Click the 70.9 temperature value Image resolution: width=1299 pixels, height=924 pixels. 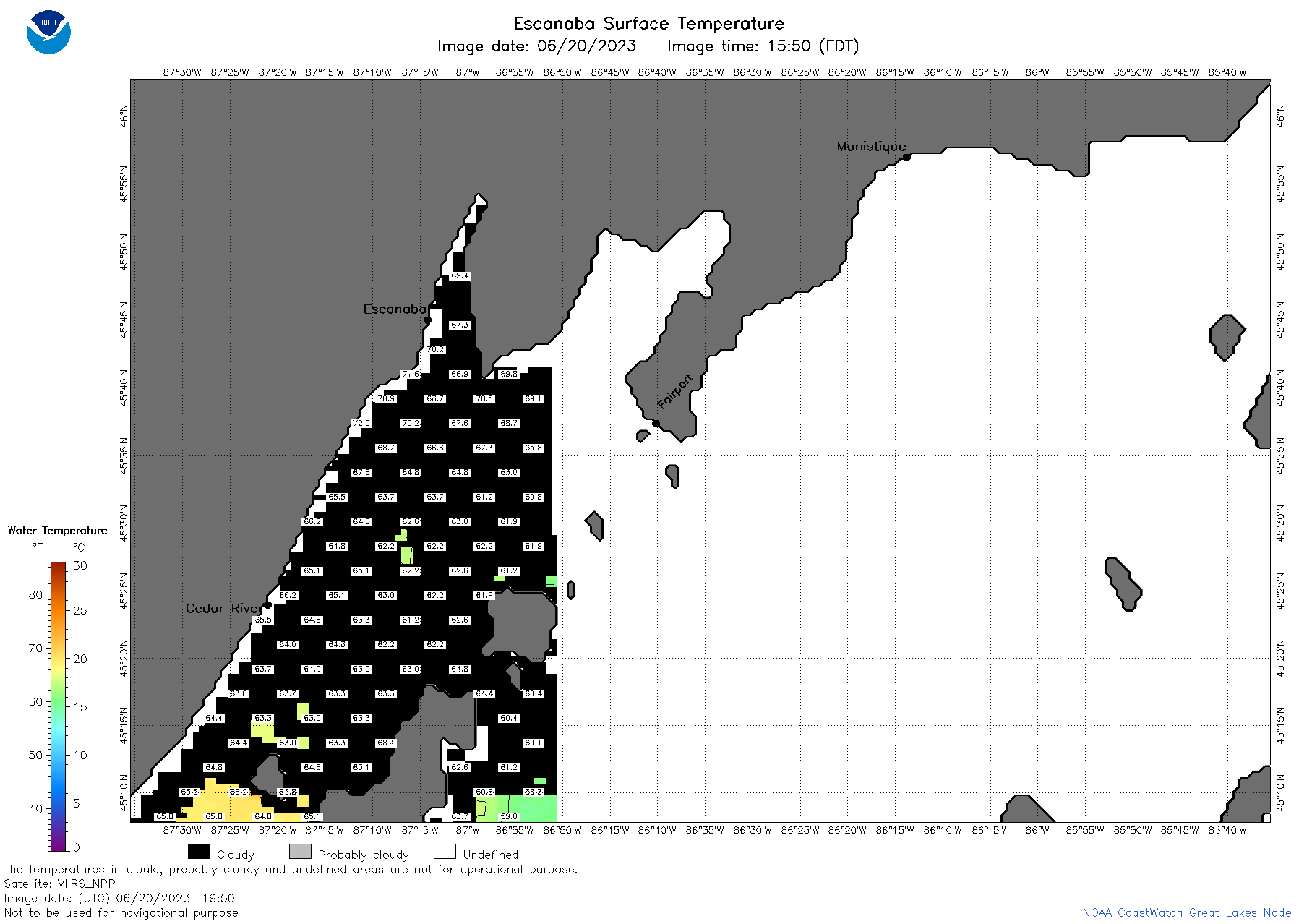[x=386, y=398]
